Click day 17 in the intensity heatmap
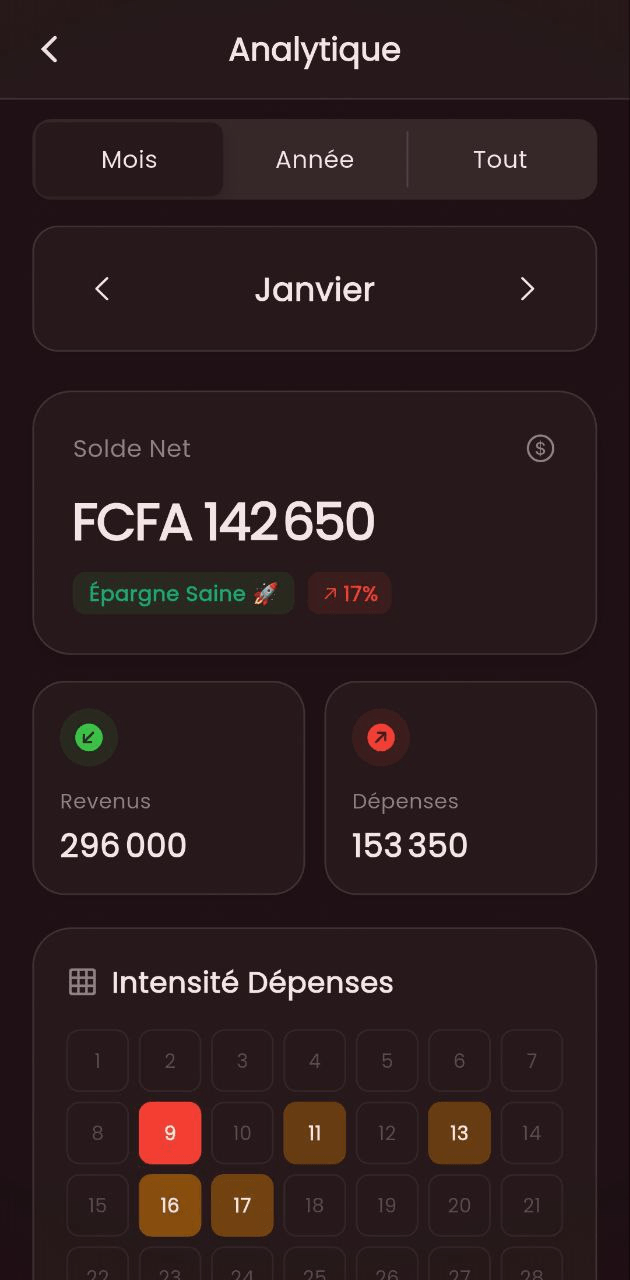 (x=242, y=1205)
